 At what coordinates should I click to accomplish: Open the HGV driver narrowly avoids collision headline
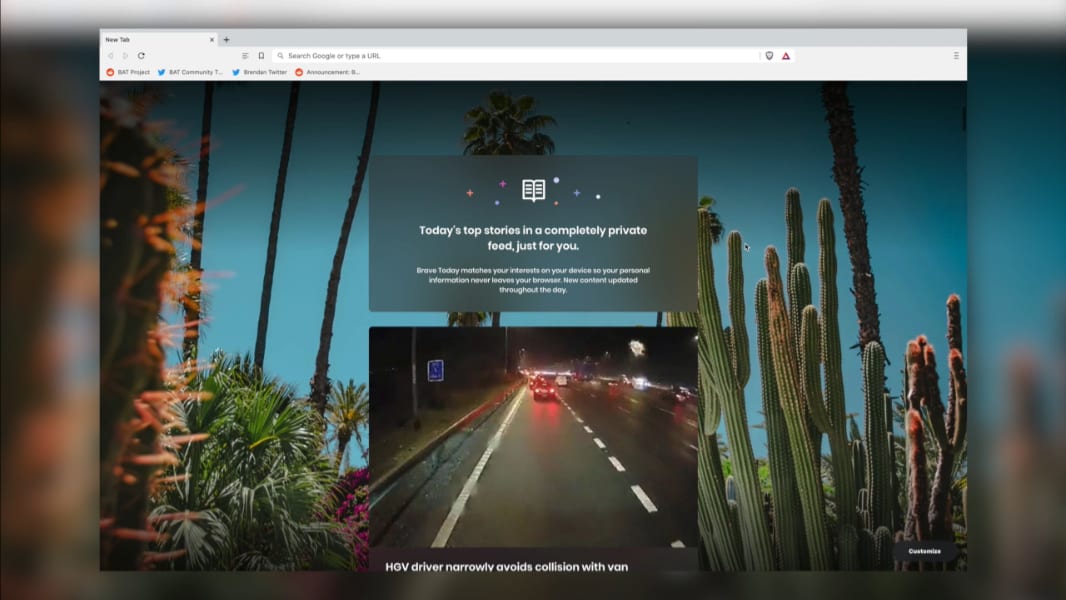pos(507,567)
